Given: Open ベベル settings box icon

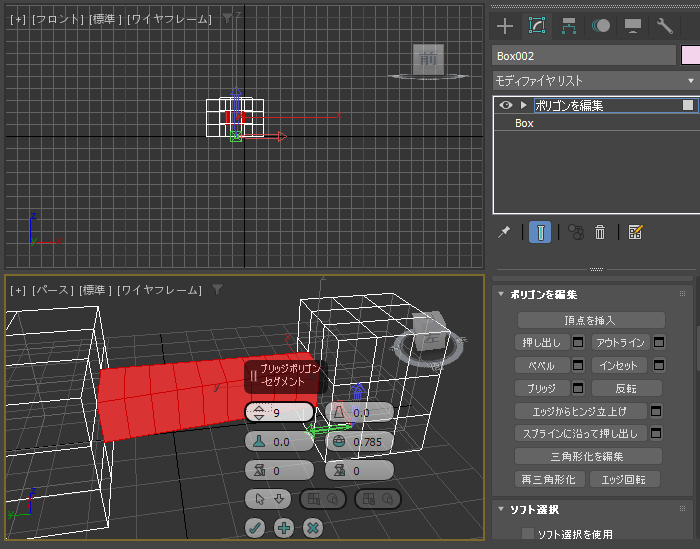Looking at the screenshot, I should (x=578, y=366).
